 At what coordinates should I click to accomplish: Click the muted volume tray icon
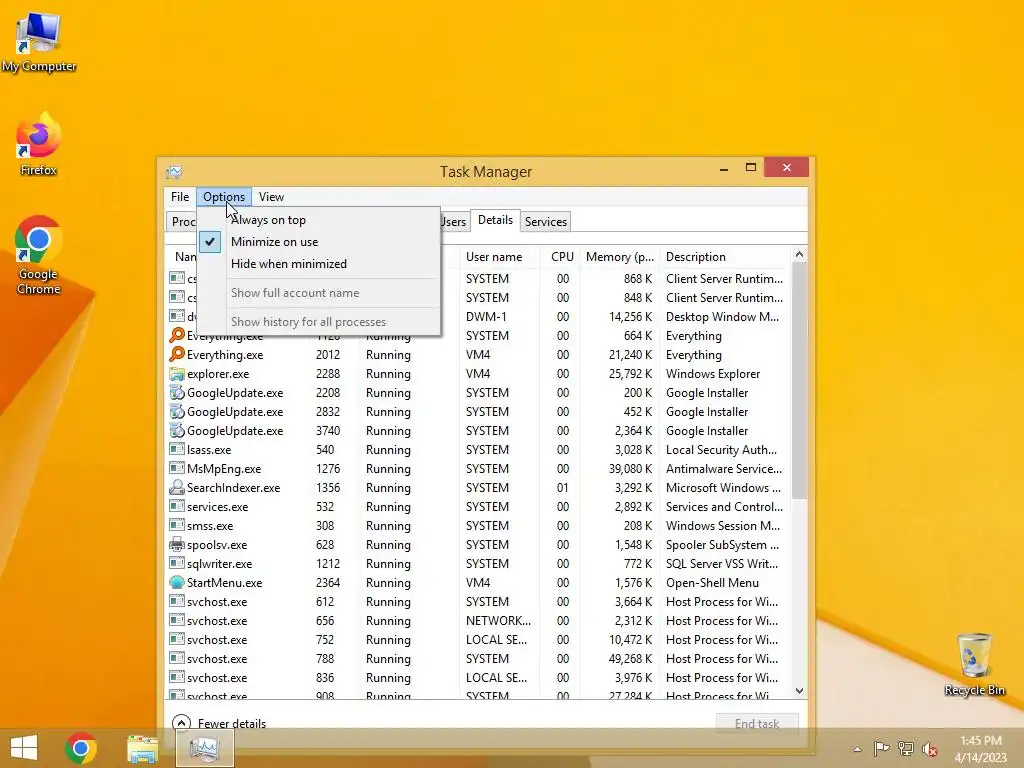(930, 748)
